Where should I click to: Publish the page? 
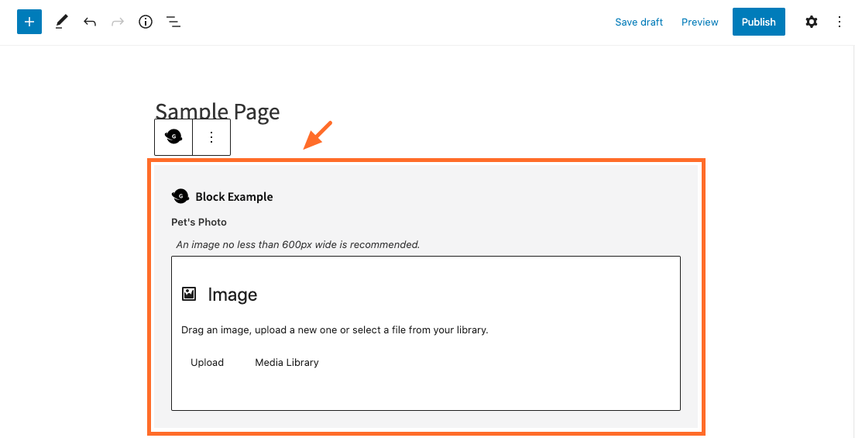pyautogui.click(x=758, y=22)
